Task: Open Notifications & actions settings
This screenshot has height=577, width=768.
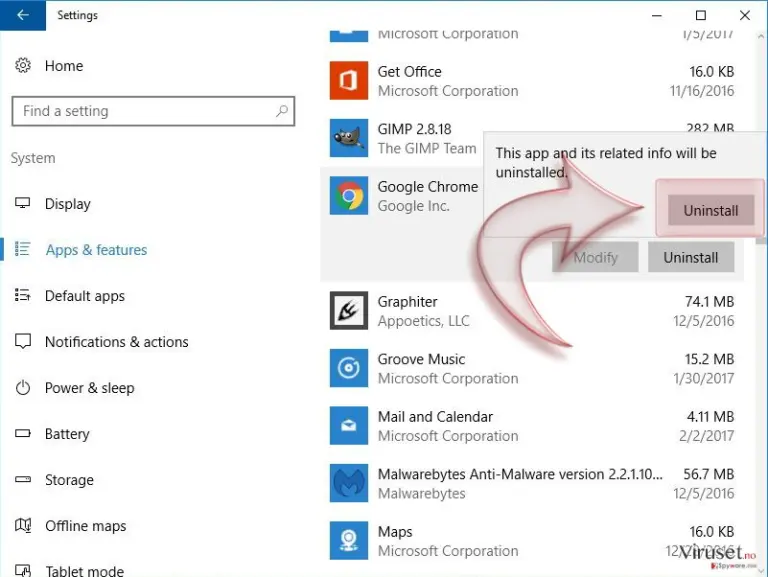Action: tap(117, 342)
